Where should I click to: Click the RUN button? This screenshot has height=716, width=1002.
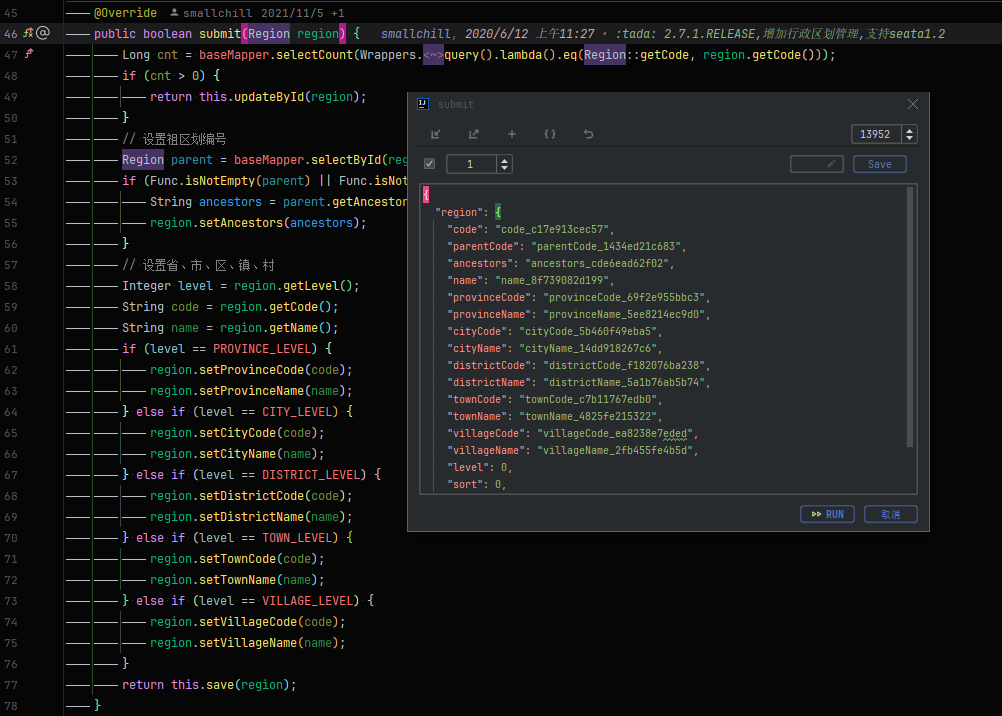click(x=828, y=514)
